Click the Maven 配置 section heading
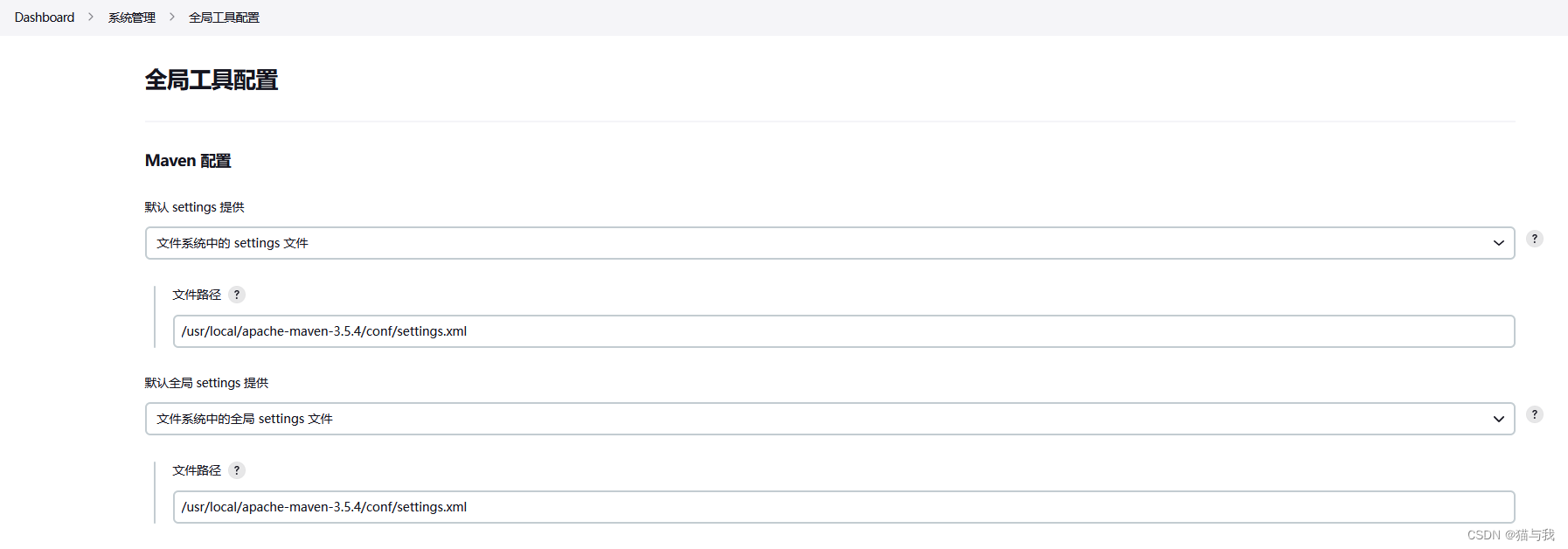 [187, 160]
